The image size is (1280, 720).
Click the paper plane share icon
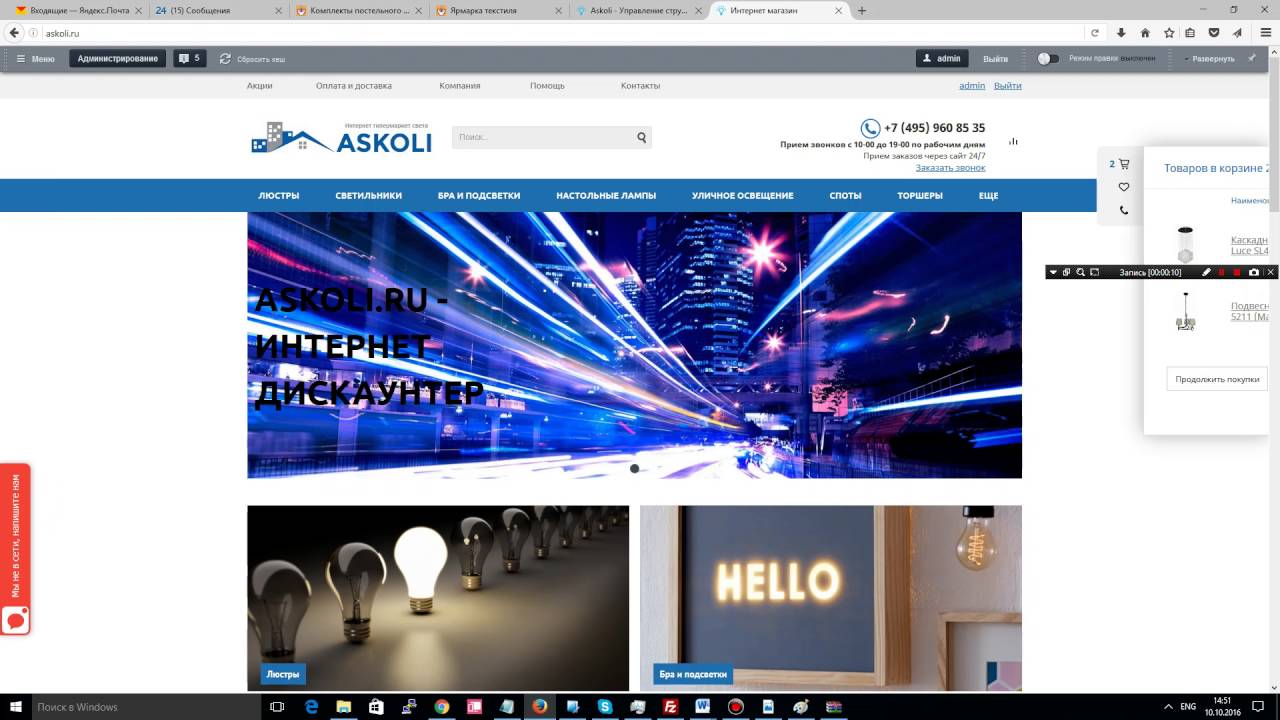(x=1237, y=33)
